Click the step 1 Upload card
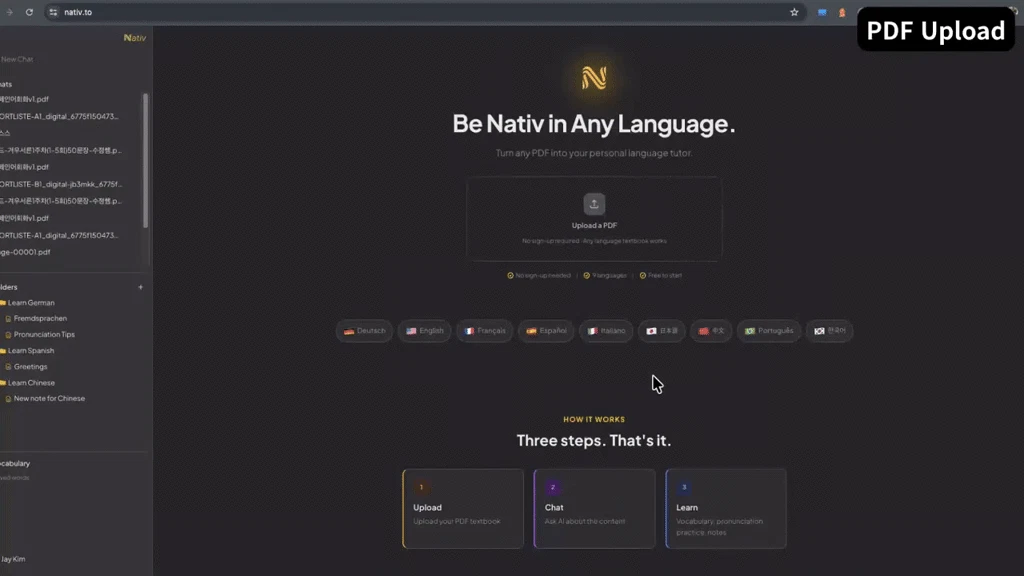Screen dimensions: 1024x576 (x=463, y=509)
